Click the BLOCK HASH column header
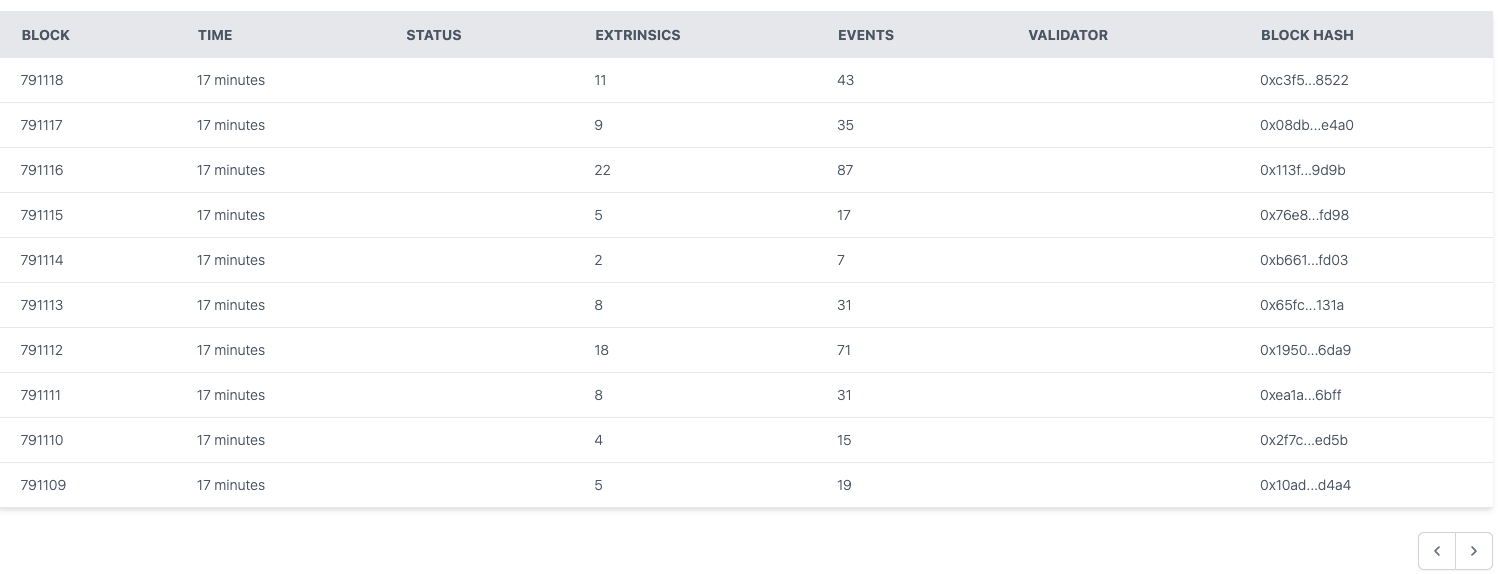The width and height of the screenshot is (1498, 574). [x=1307, y=35]
